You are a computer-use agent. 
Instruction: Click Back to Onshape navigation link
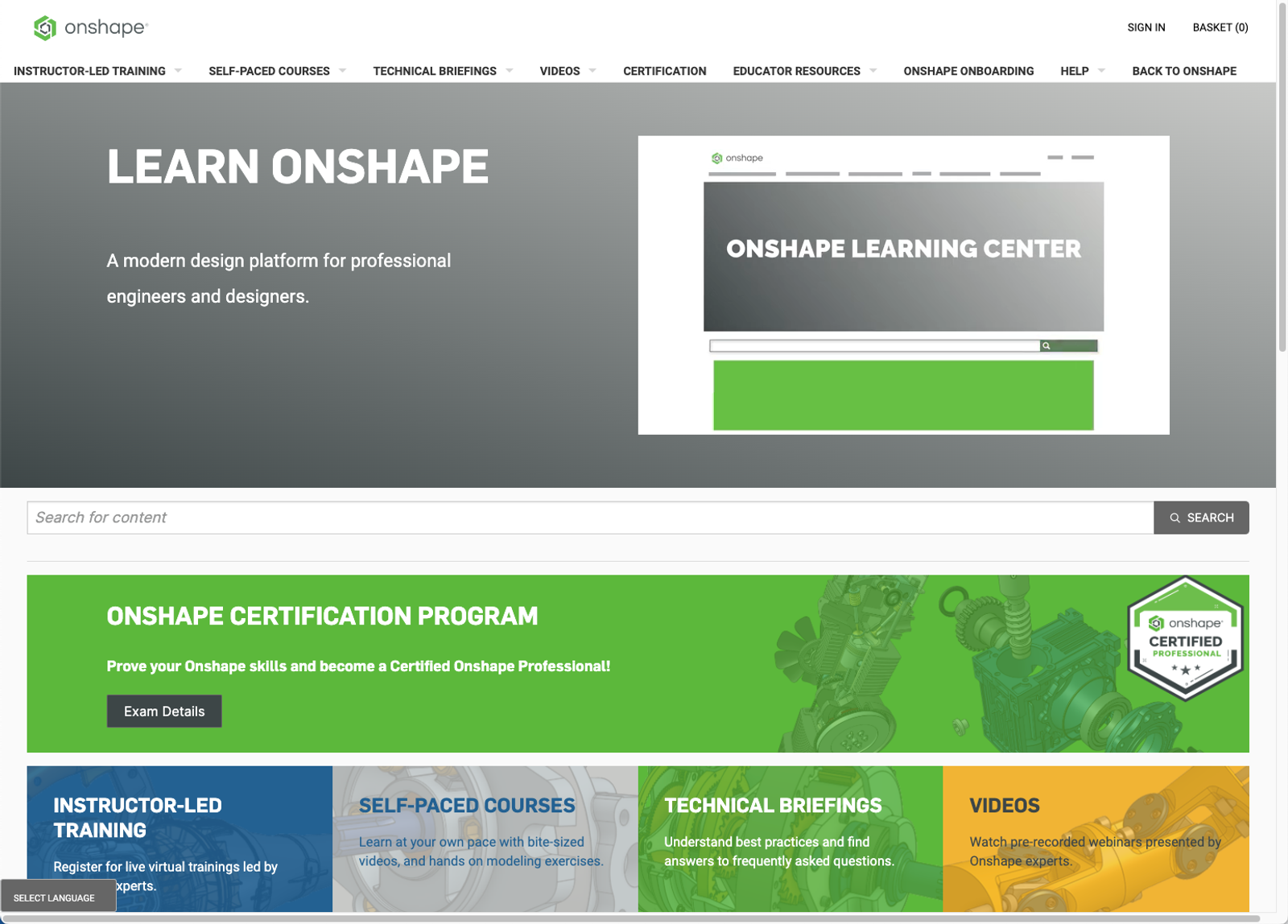tap(1183, 71)
